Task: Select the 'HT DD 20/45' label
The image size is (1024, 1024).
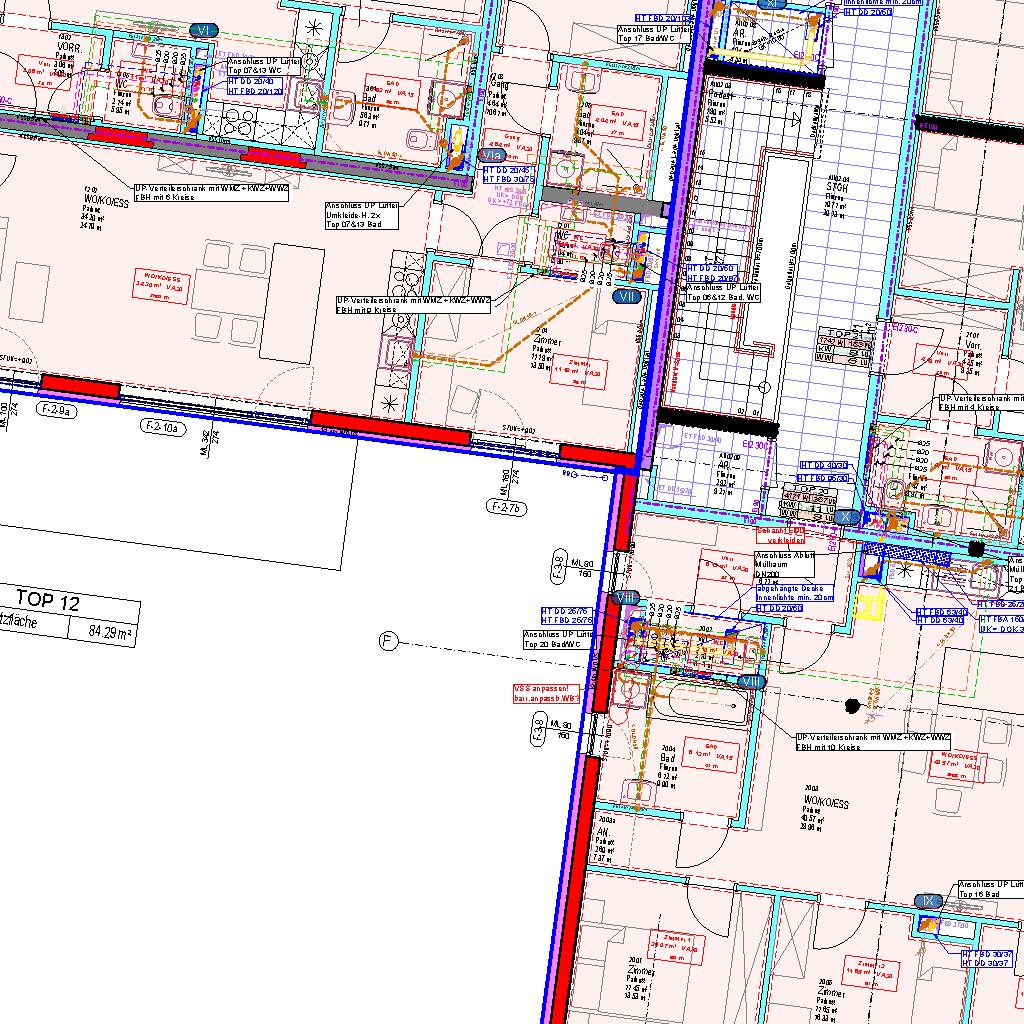Action: coord(506,170)
